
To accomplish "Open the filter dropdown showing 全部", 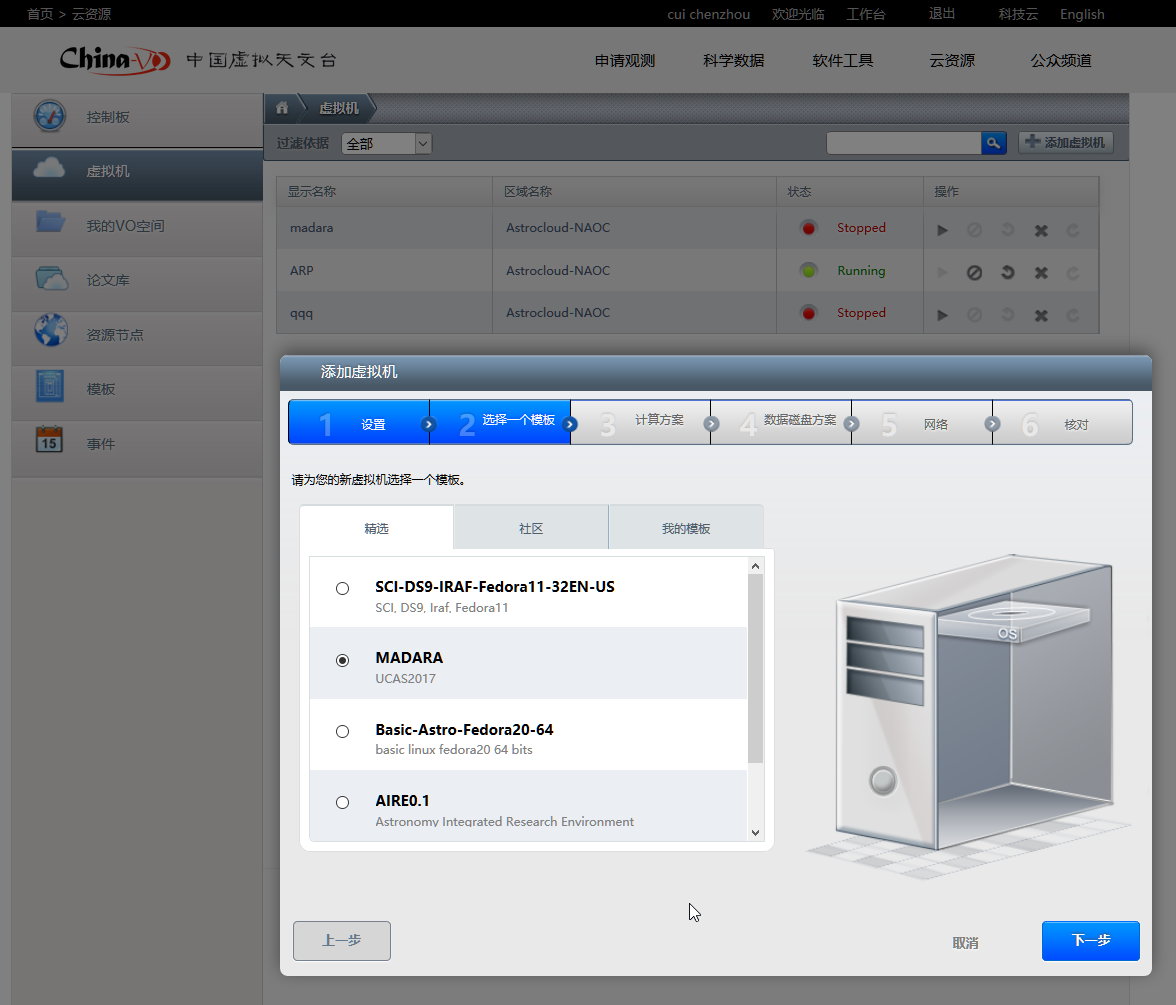I will click(386, 144).
